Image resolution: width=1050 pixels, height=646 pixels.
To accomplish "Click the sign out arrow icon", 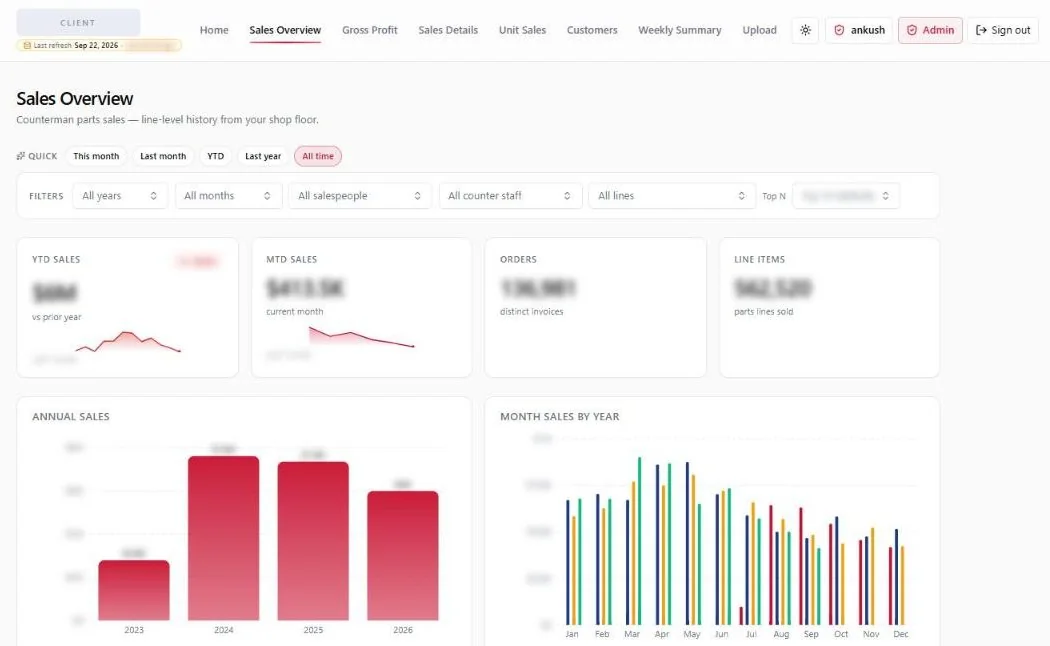I will [981, 30].
